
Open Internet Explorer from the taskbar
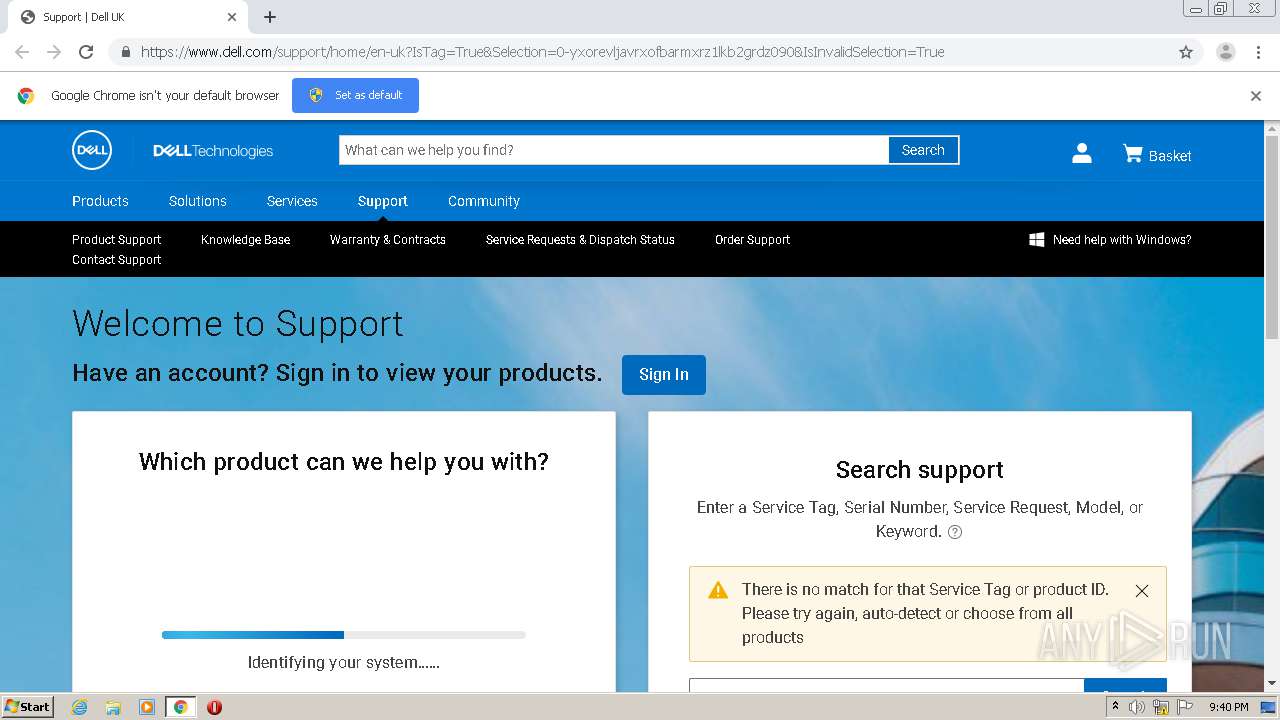[x=79, y=707]
